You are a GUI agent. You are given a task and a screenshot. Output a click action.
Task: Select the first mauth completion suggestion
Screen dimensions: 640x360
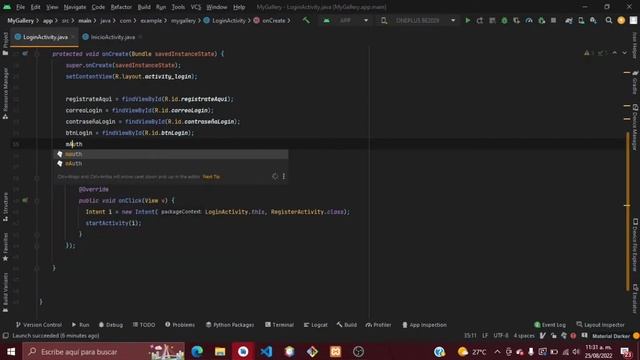pyautogui.click(x=171, y=154)
